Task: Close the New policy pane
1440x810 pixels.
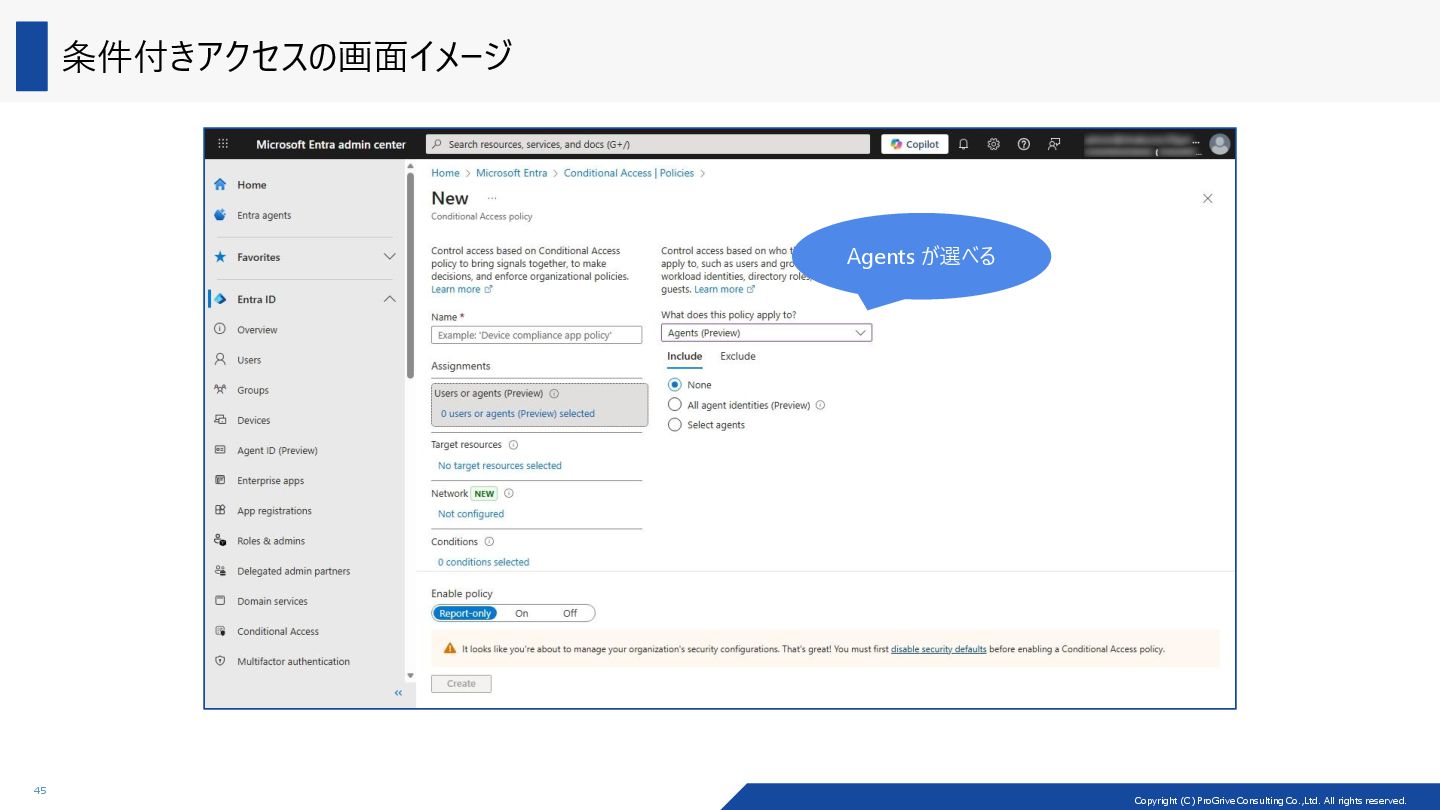Action: tap(1207, 199)
